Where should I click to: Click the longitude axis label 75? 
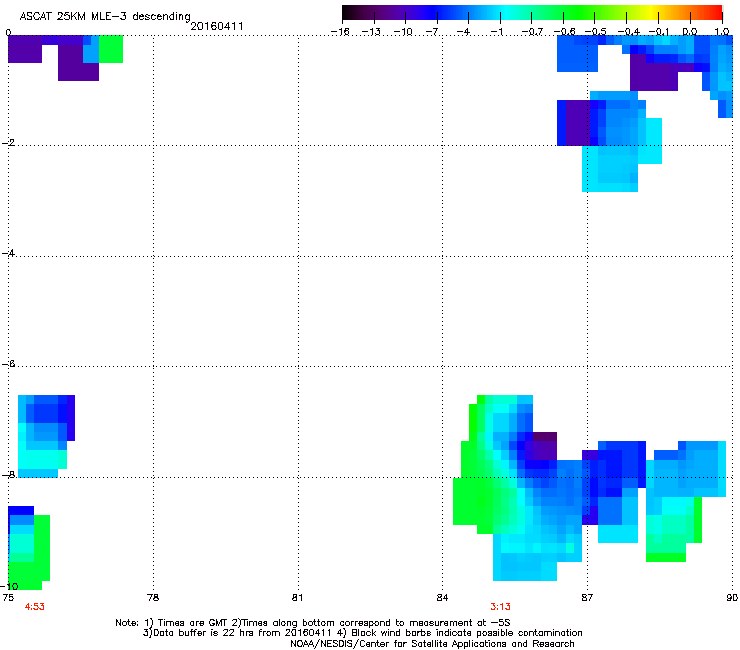8,598
